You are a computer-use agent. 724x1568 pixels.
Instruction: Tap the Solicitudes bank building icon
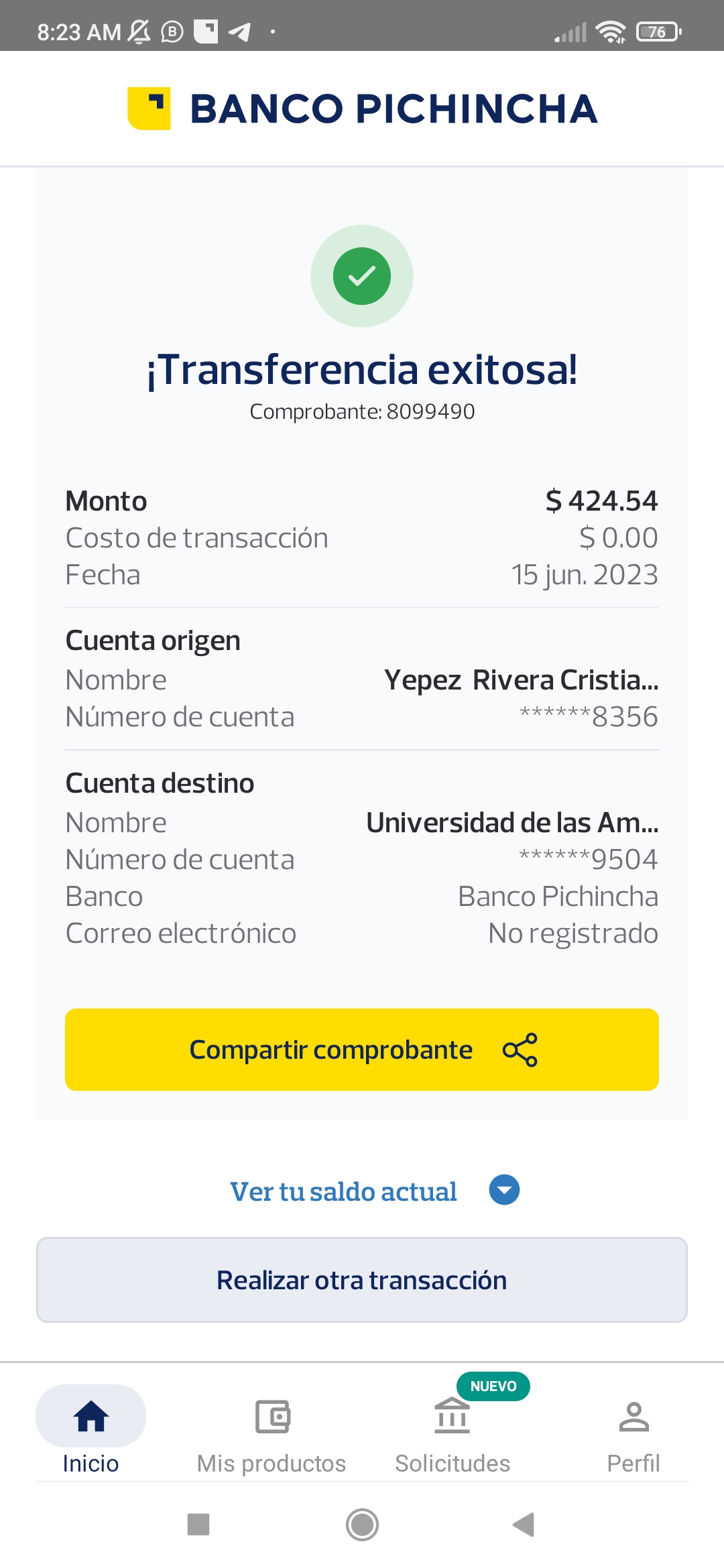(452, 1417)
